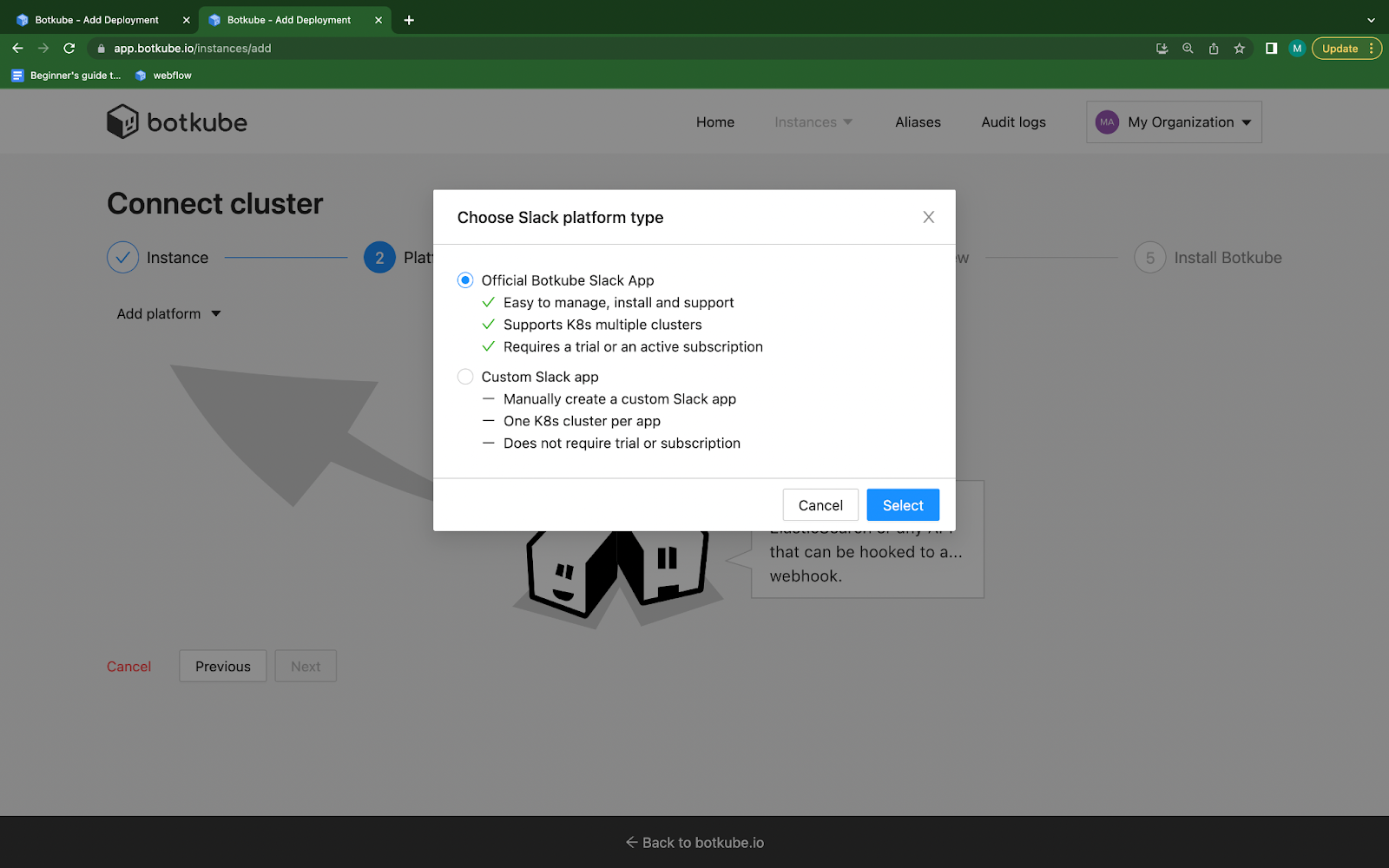The image size is (1389, 868).
Task: Expand the Add platform dropdown
Action: (x=168, y=313)
